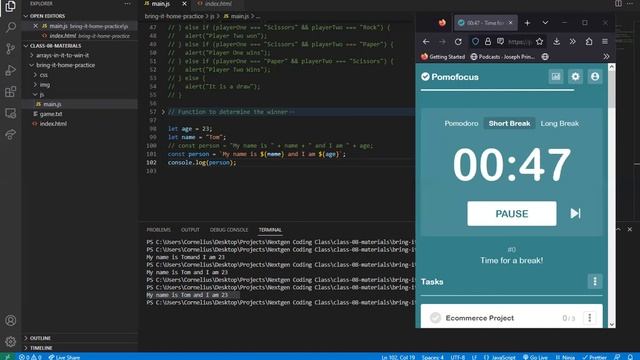Screen dimensions: 640x360
Task: Toggle Ecommerce Project task check circle
Action: [x=436, y=318]
